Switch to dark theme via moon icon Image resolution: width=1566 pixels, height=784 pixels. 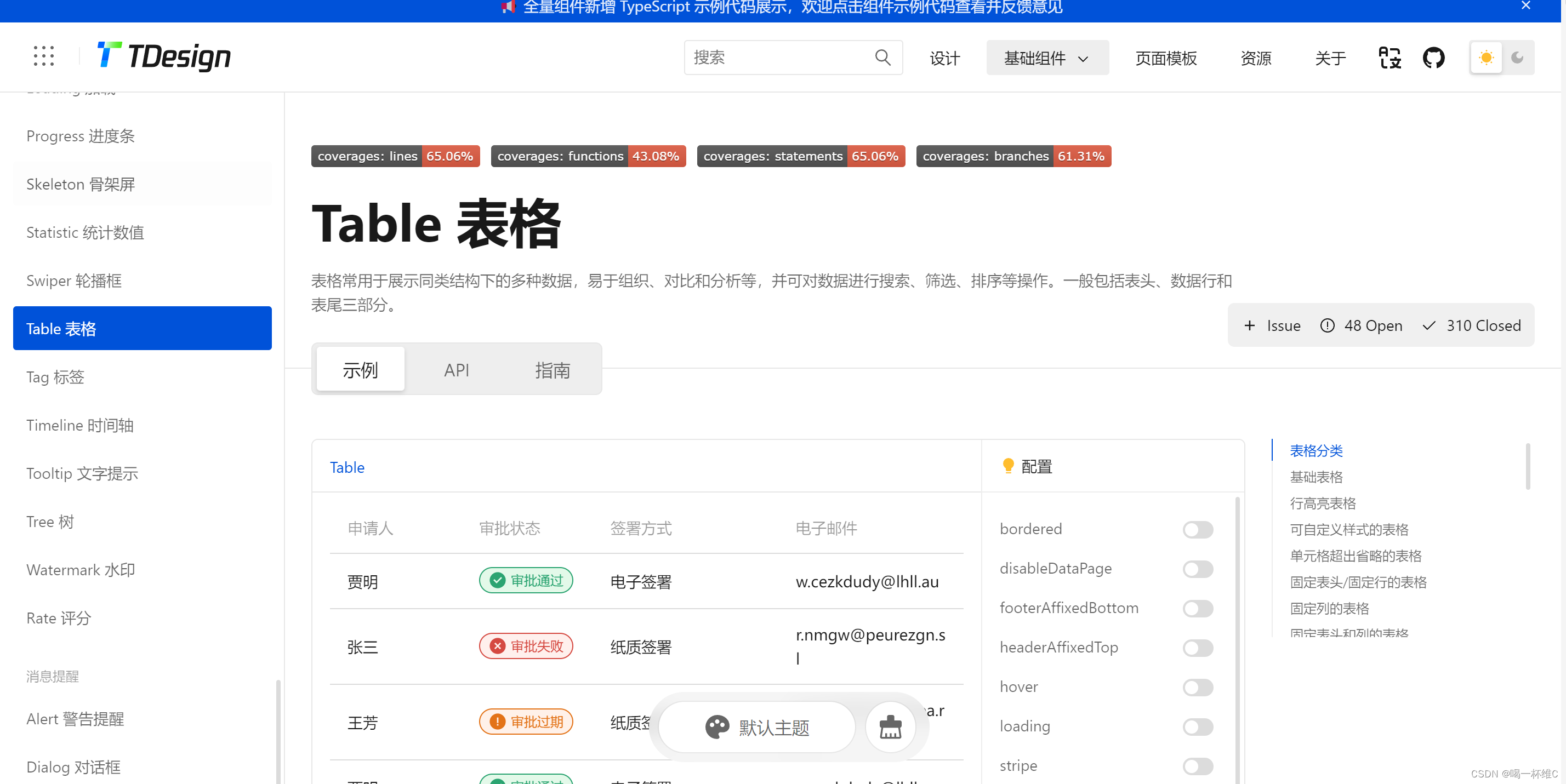1517,58
